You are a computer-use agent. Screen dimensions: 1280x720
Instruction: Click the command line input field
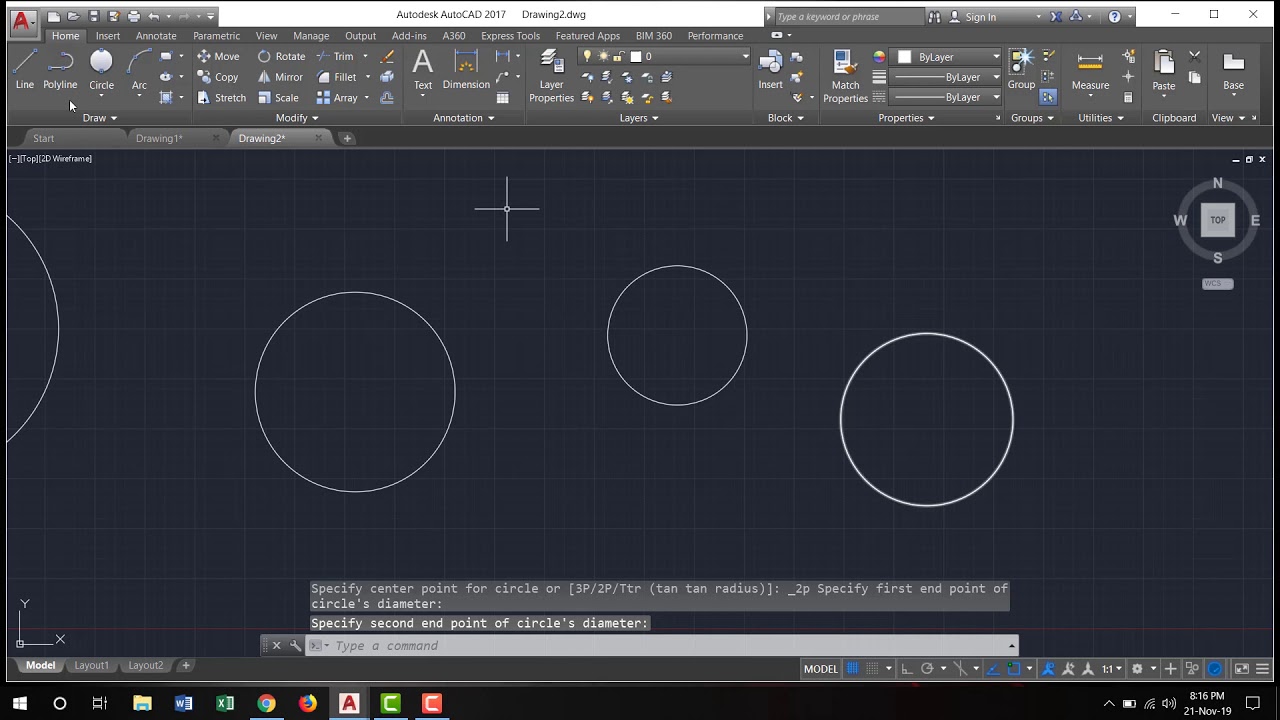pyautogui.click(x=660, y=646)
